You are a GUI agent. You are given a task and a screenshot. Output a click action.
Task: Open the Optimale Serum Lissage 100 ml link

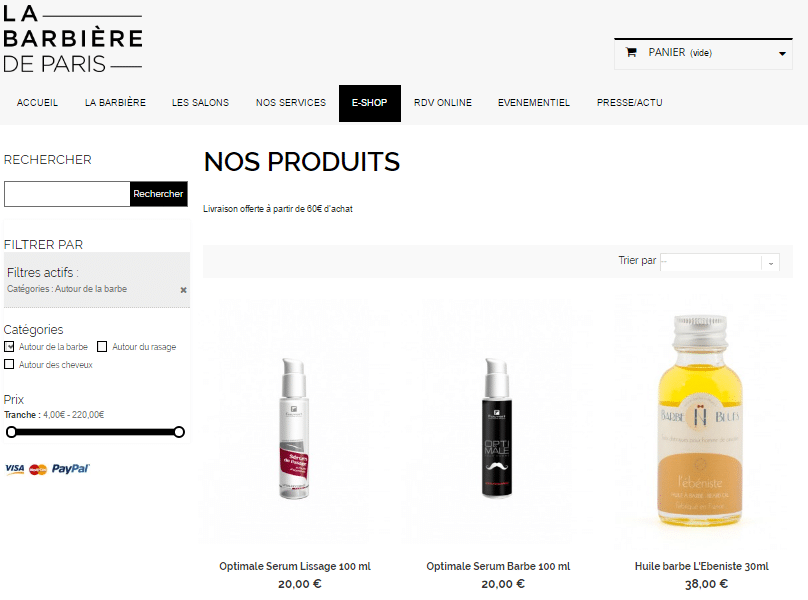[x=295, y=566]
